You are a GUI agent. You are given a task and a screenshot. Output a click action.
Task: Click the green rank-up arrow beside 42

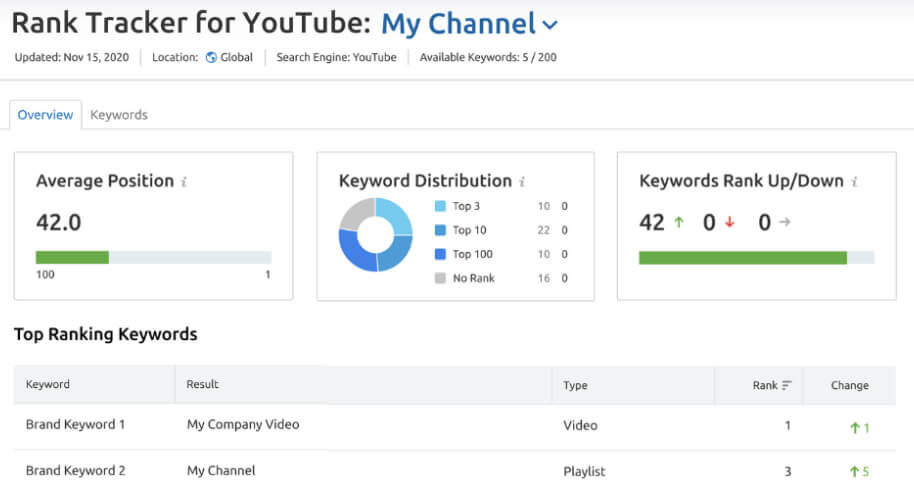(x=679, y=222)
